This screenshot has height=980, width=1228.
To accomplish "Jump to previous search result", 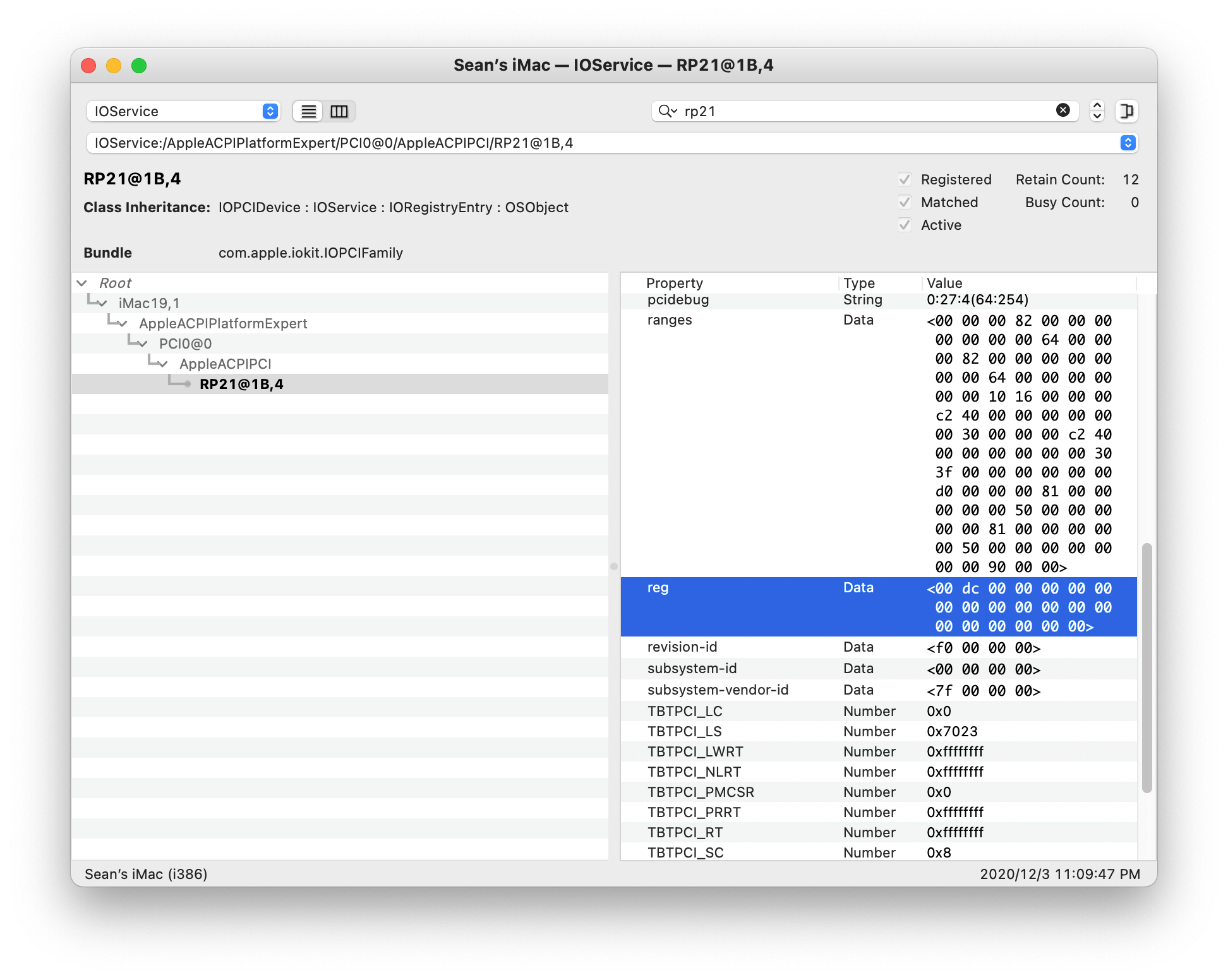I will coord(1097,105).
